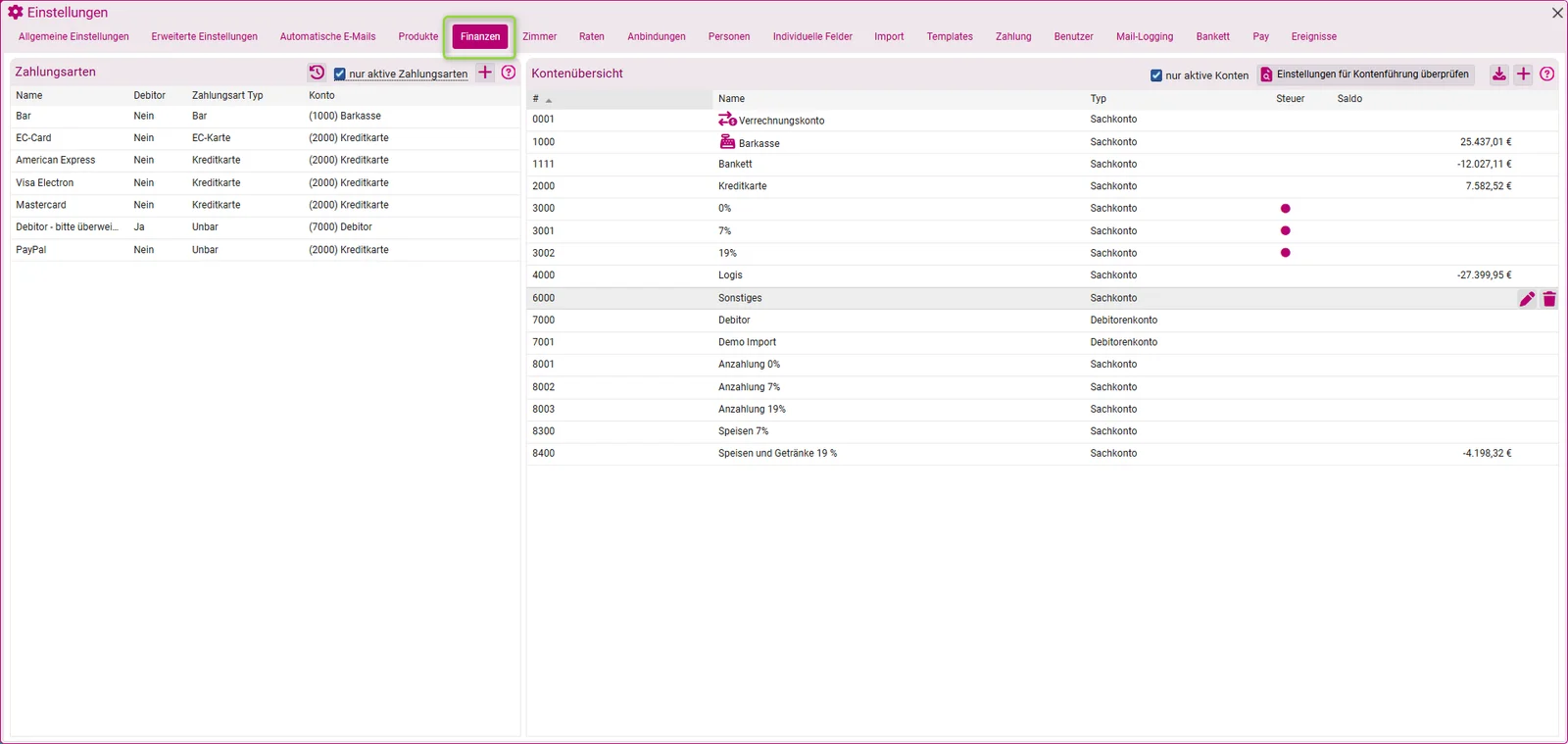Sort accounts by # column arrow
The height and width of the screenshot is (744, 1568).
coord(549,100)
